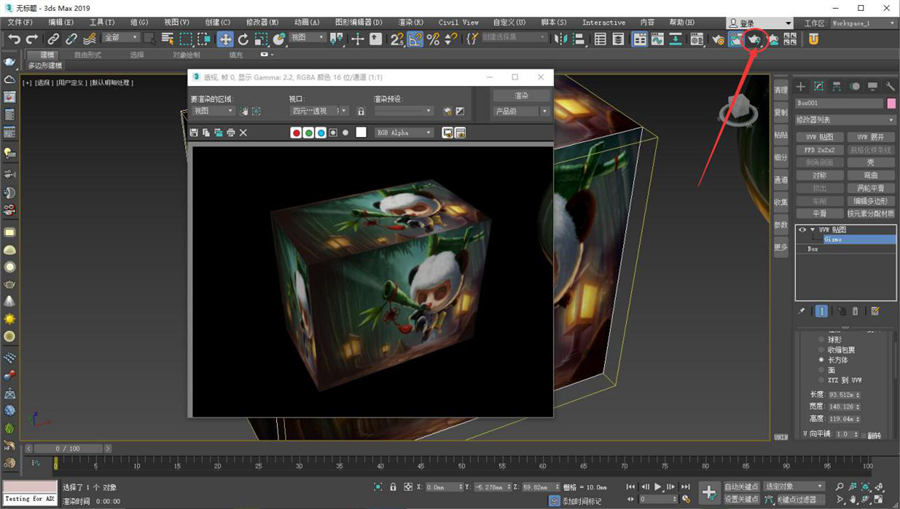Toggle the 2.5D Snaps icon
The width and height of the screenshot is (900, 509).
(x=397, y=39)
